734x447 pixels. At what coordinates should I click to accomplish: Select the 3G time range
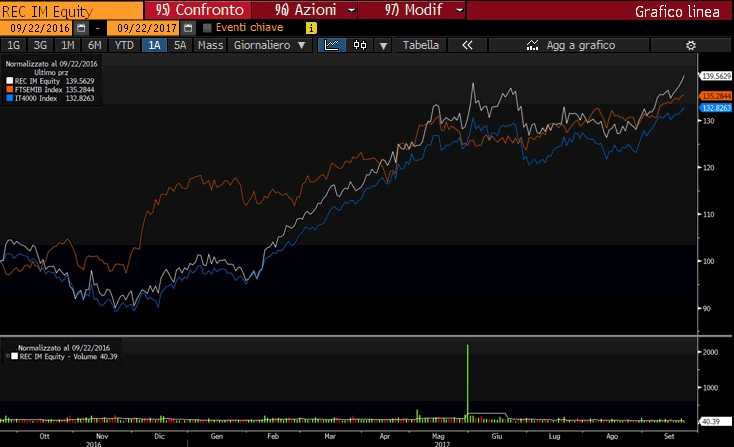click(x=40, y=45)
